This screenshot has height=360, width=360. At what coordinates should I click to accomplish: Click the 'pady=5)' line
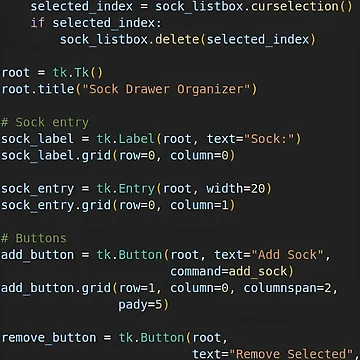click(144, 305)
